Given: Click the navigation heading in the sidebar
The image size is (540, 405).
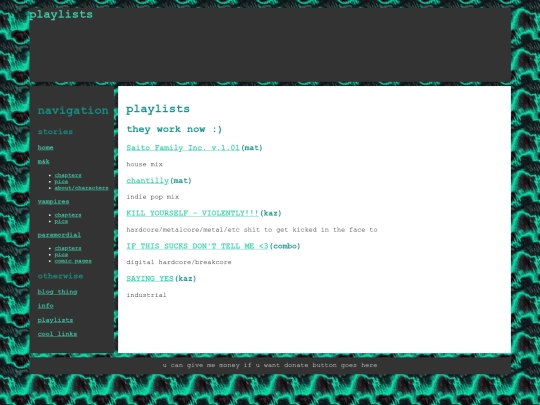Looking at the screenshot, I should [x=73, y=111].
